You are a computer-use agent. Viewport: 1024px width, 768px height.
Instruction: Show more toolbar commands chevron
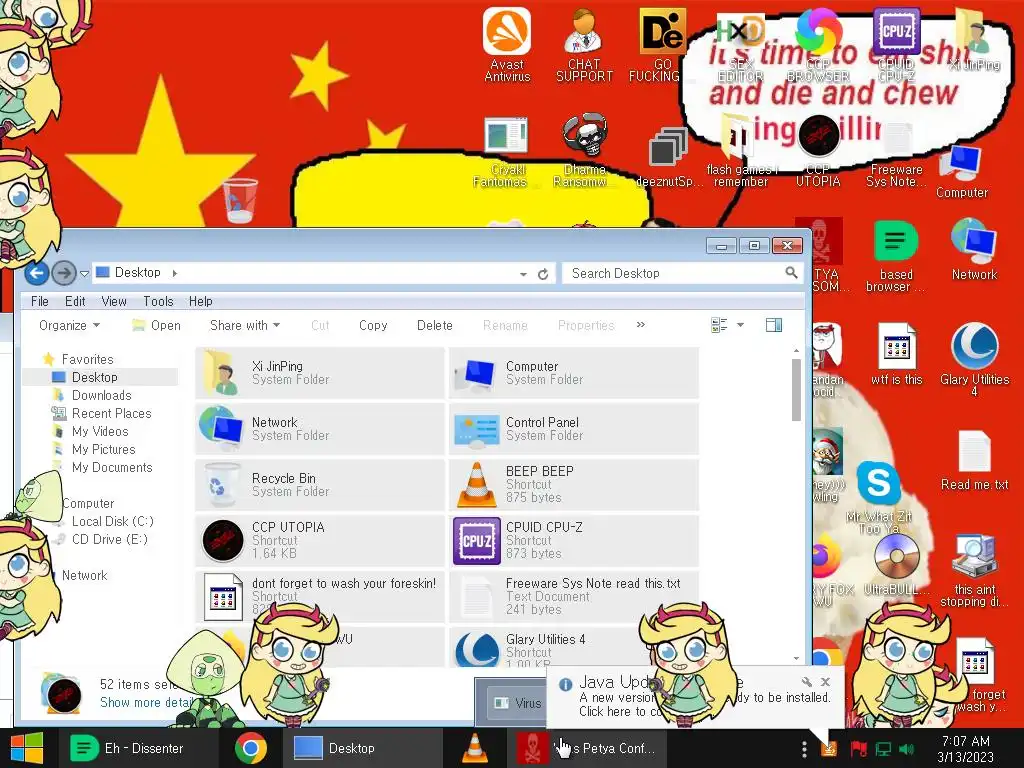(641, 325)
